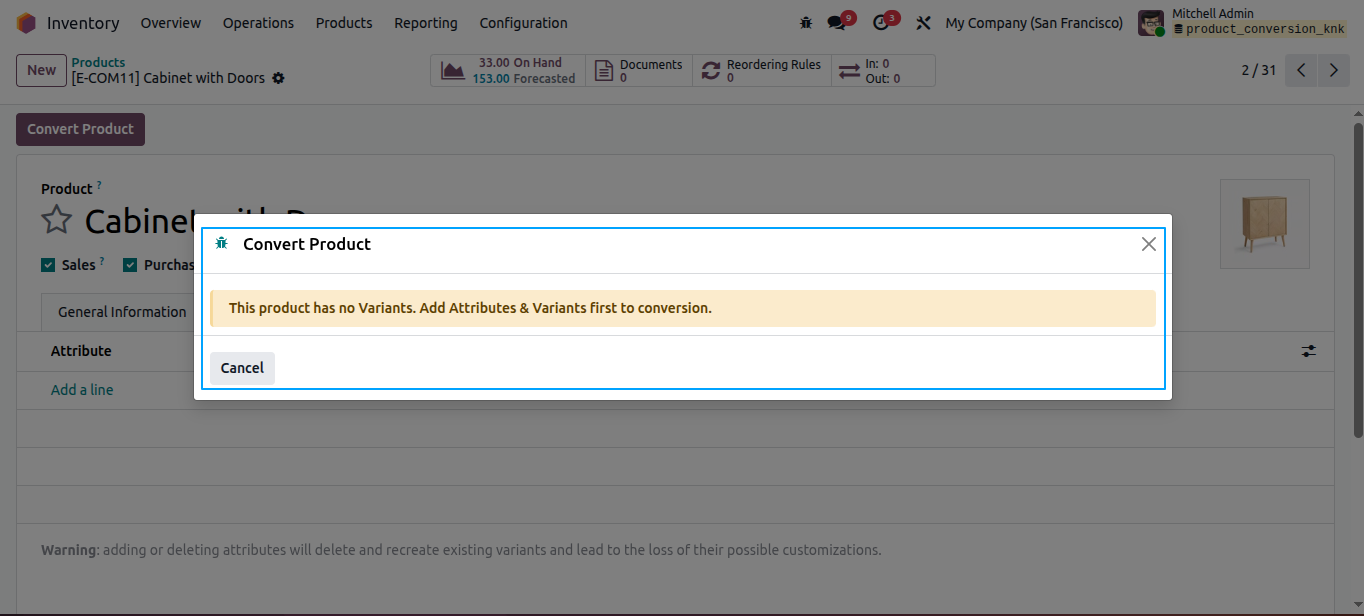Click Add a line link
1364x616 pixels.
[82, 390]
